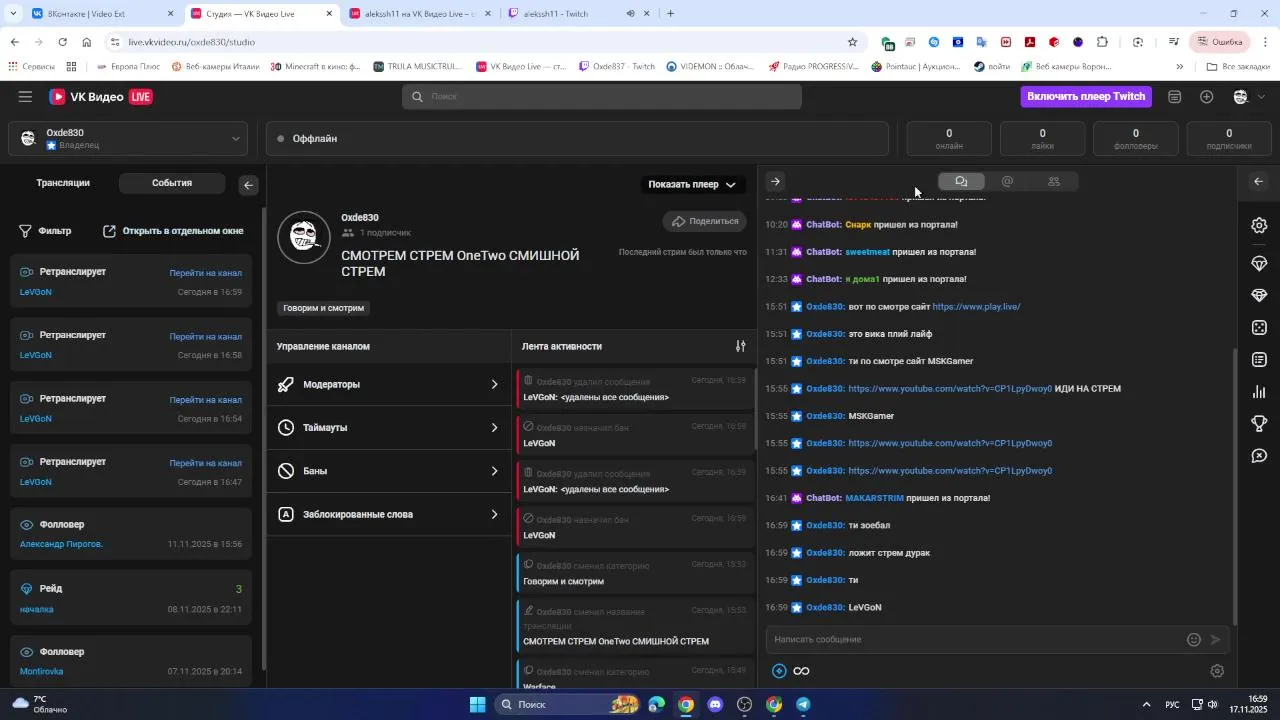Click the Поиск search field

click(x=602, y=97)
